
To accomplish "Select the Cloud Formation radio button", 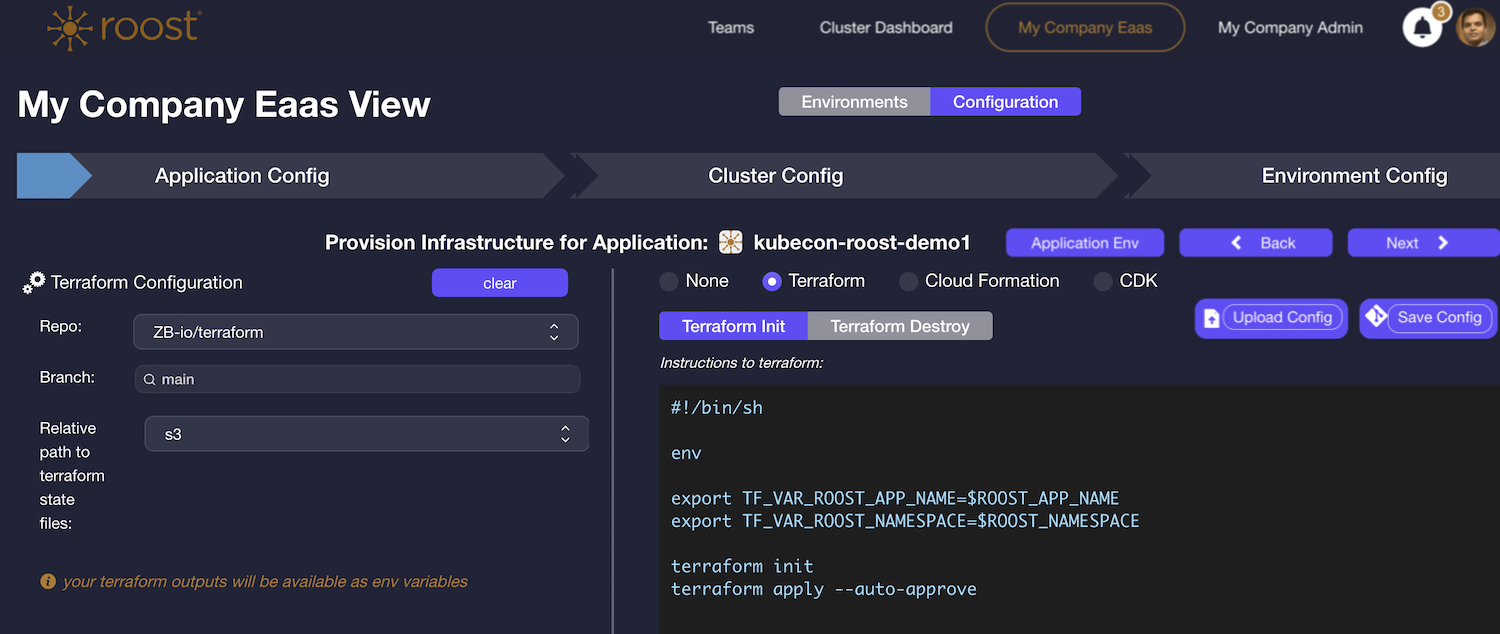I will pyautogui.click(x=907, y=281).
